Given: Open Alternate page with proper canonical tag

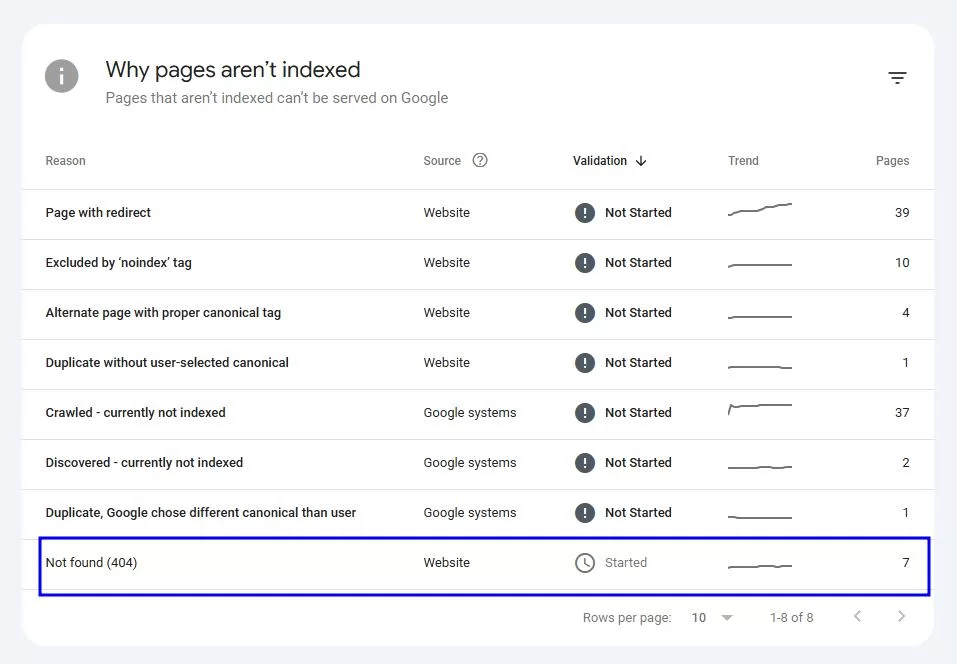Looking at the screenshot, I should tap(163, 312).
